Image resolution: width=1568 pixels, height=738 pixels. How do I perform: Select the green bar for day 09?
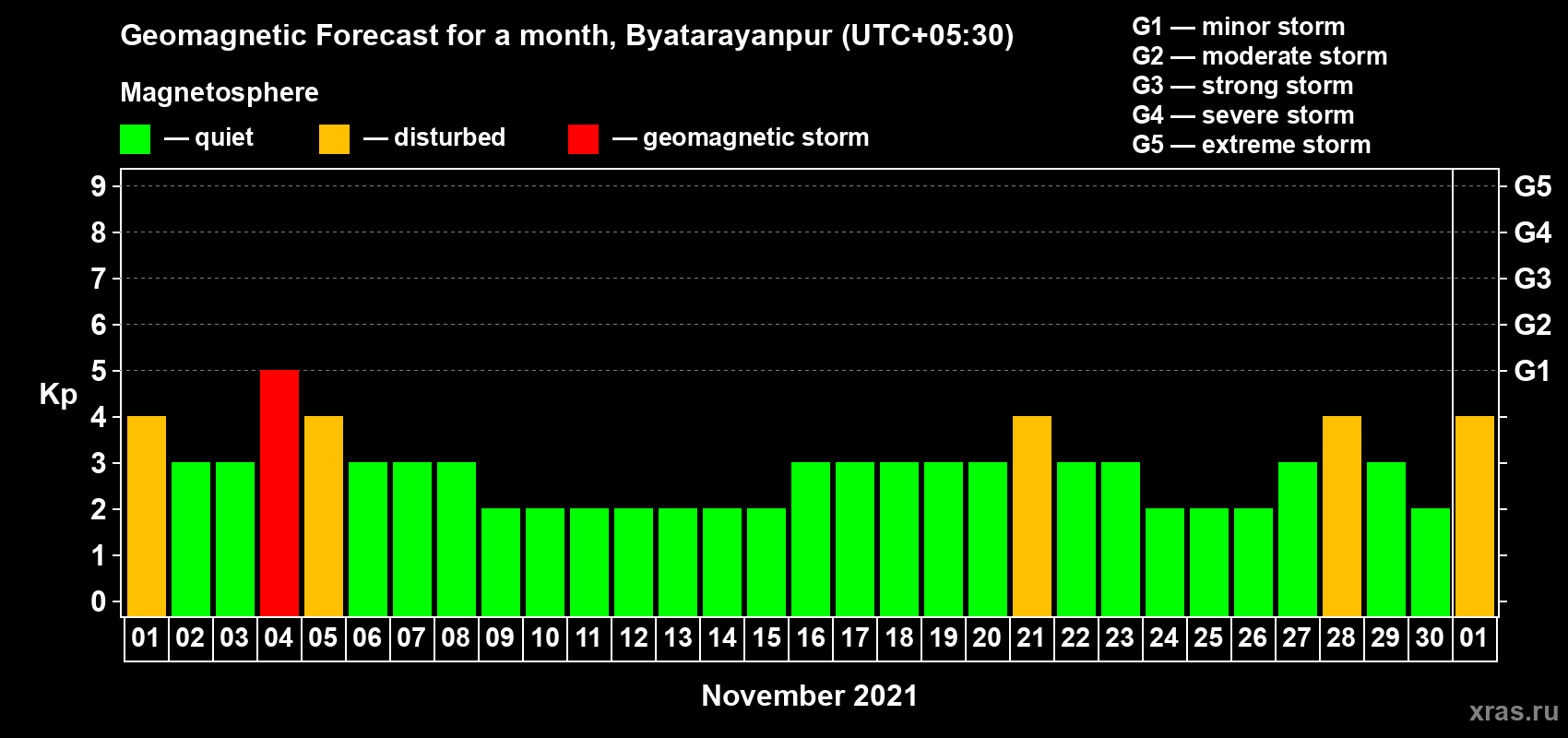click(501, 563)
